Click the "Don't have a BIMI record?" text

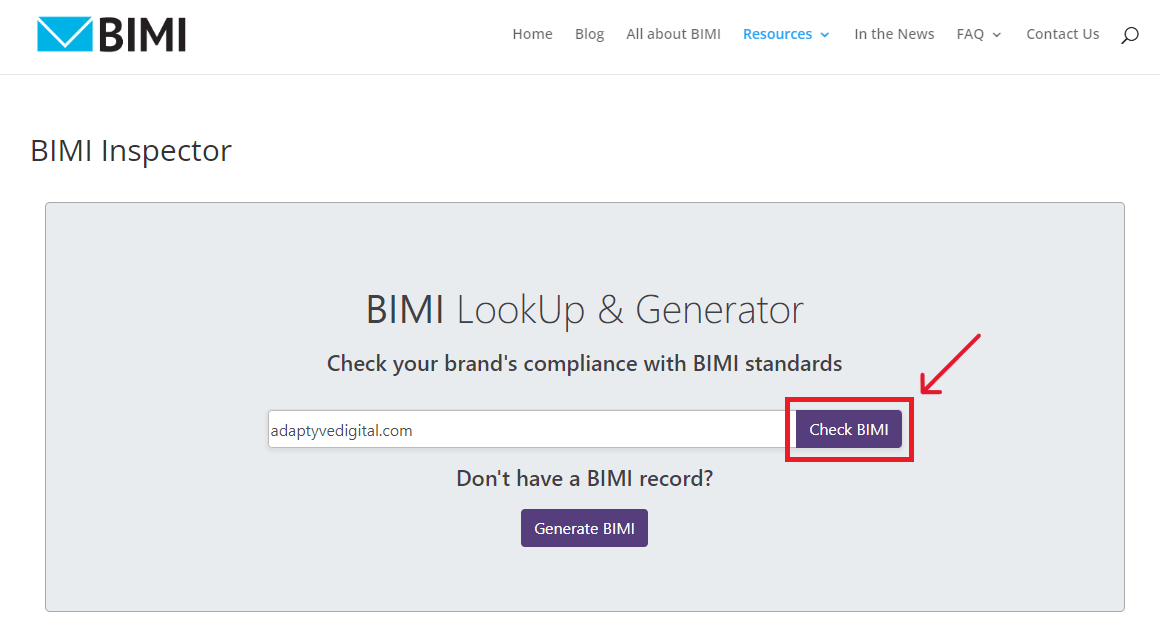coord(584,478)
